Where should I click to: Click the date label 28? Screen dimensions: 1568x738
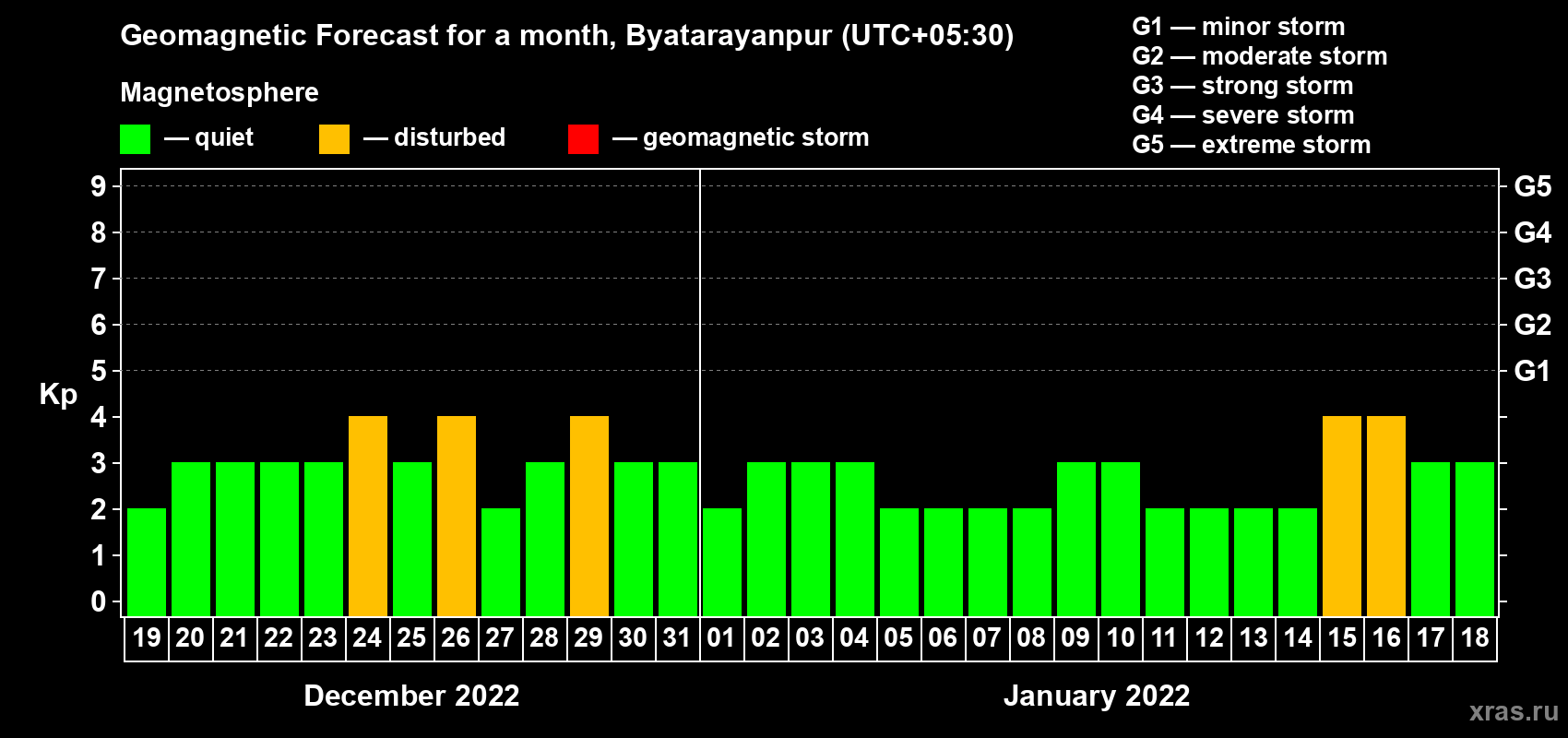coord(544,637)
